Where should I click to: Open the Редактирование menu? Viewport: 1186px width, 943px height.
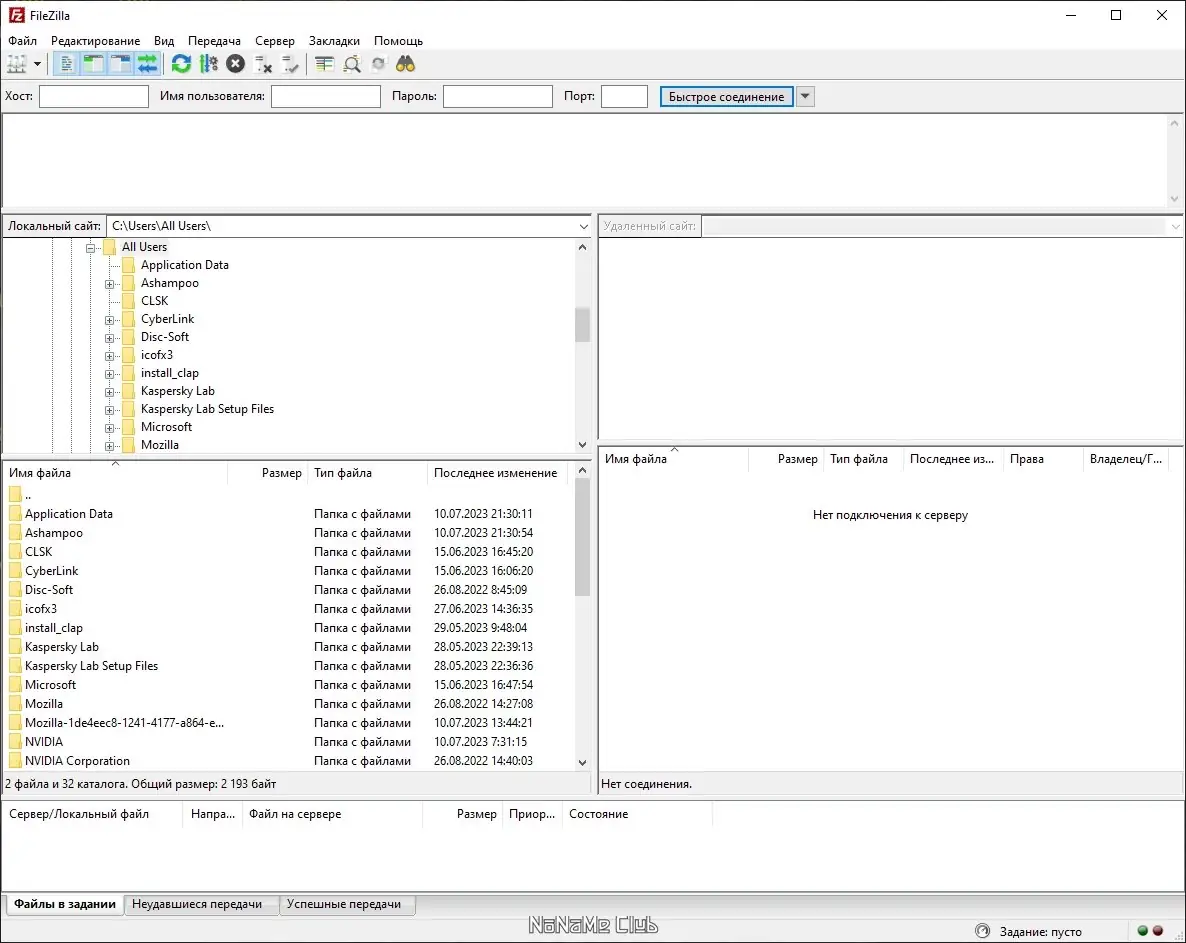click(95, 41)
